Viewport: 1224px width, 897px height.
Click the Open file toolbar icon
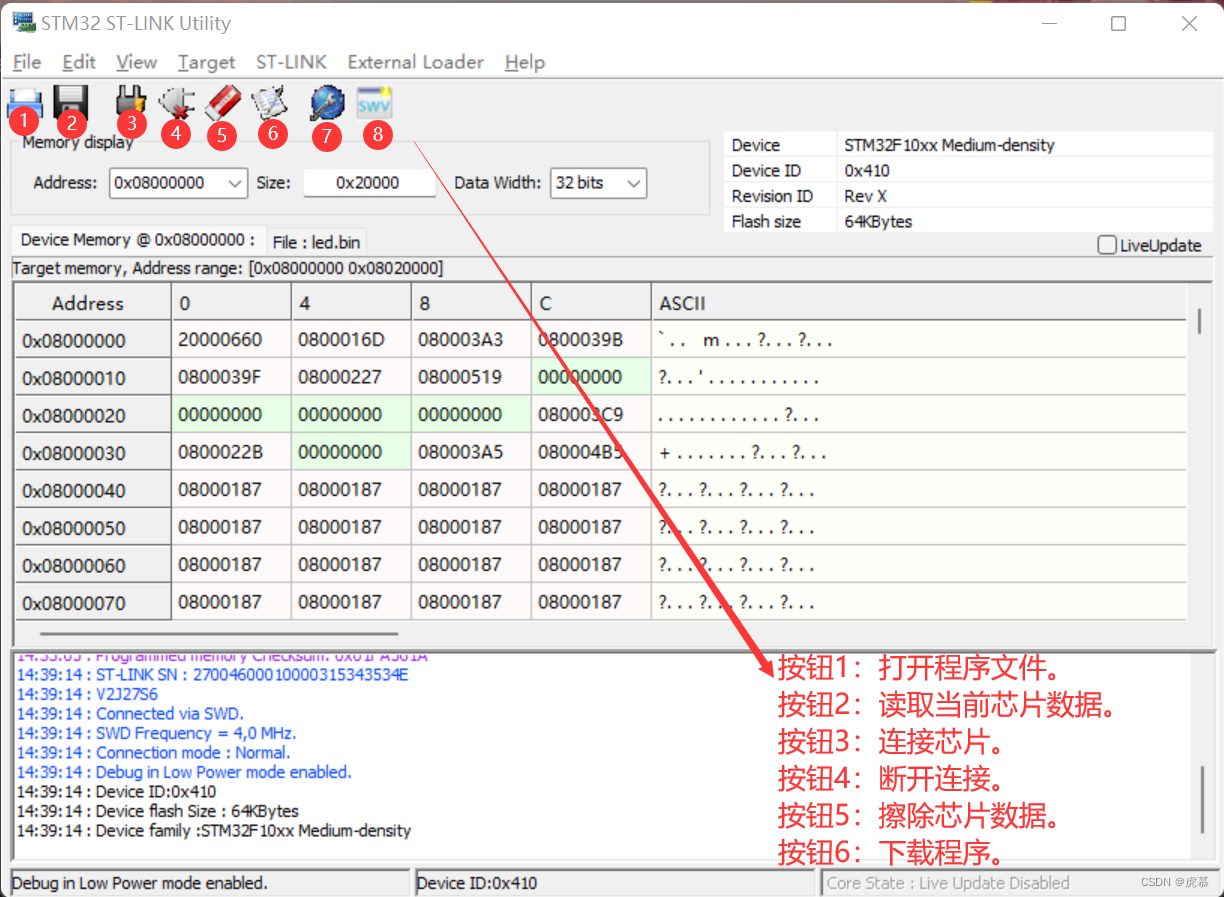point(25,102)
